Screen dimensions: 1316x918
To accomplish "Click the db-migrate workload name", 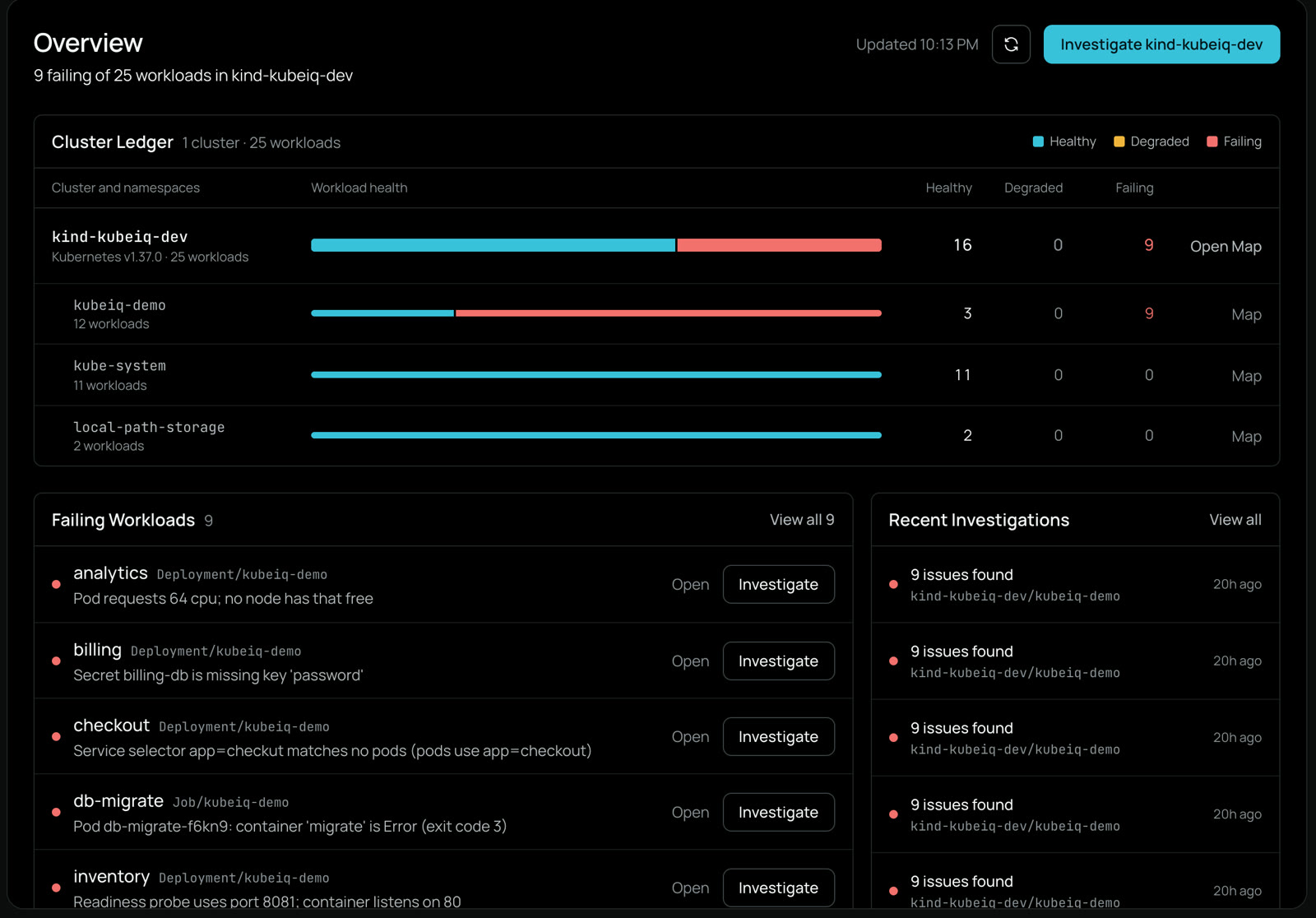I will pos(118,800).
